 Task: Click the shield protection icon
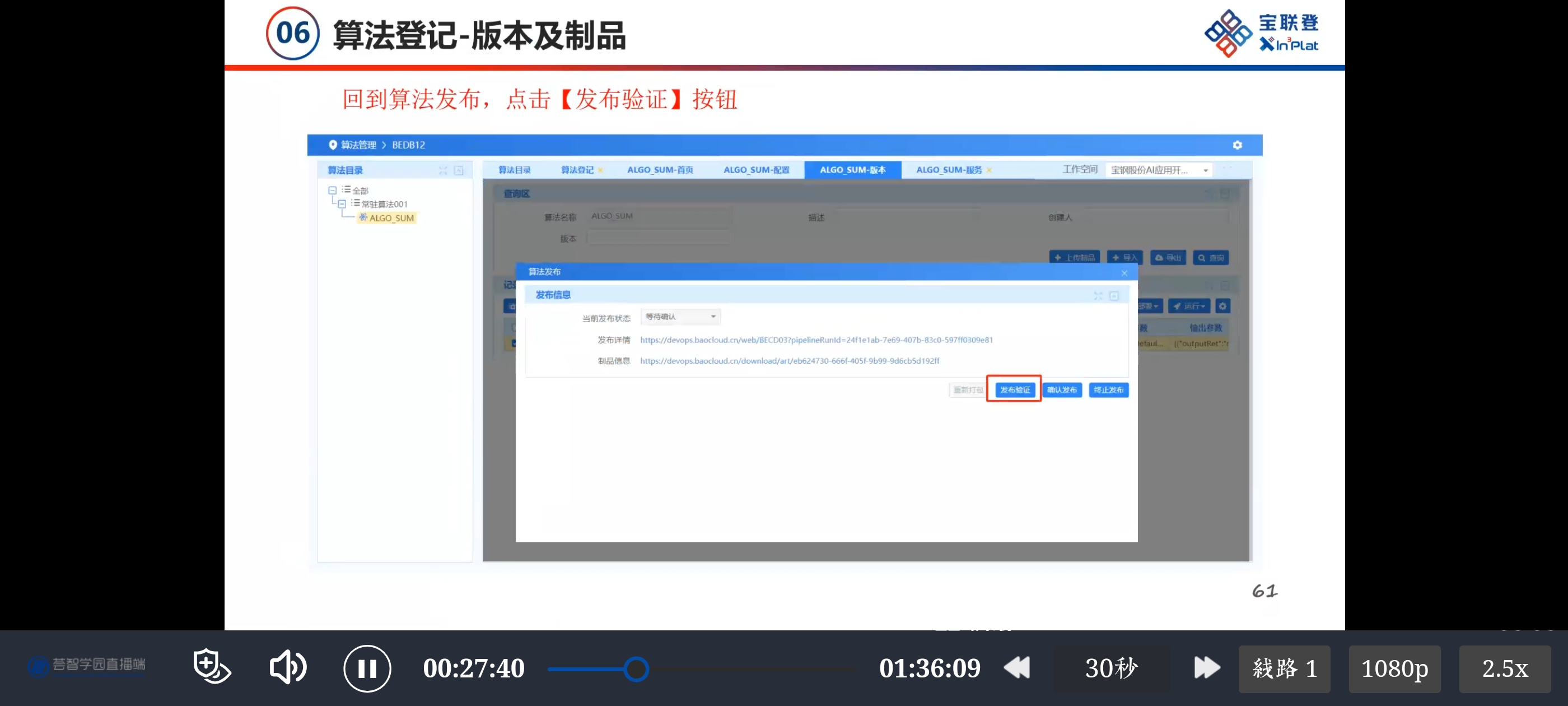211,666
